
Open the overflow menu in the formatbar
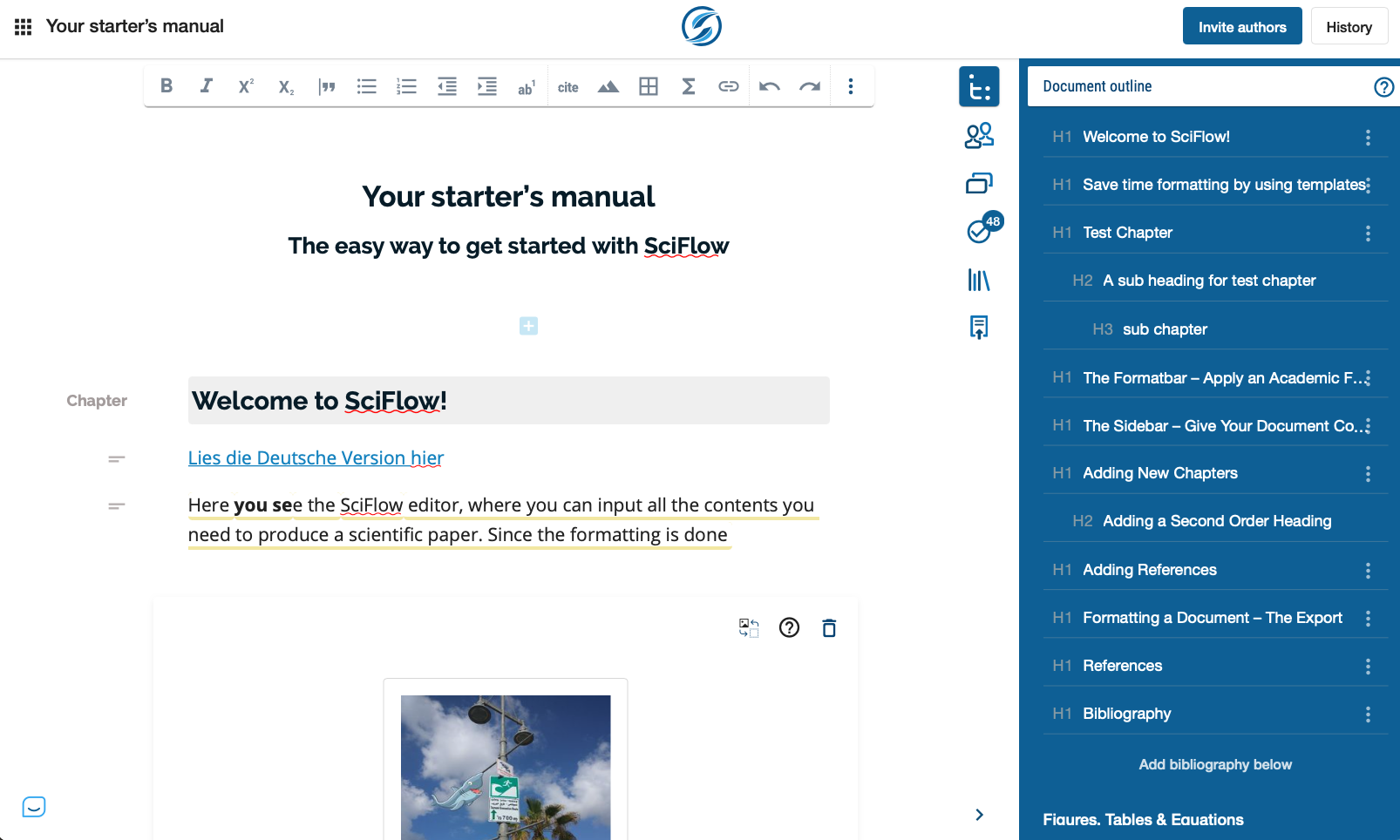point(851,85)
